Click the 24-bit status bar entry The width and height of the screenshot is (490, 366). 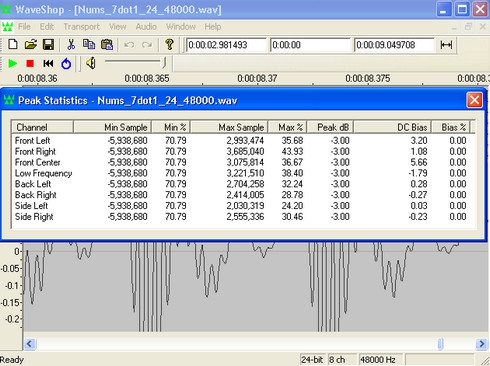point(312,360)
